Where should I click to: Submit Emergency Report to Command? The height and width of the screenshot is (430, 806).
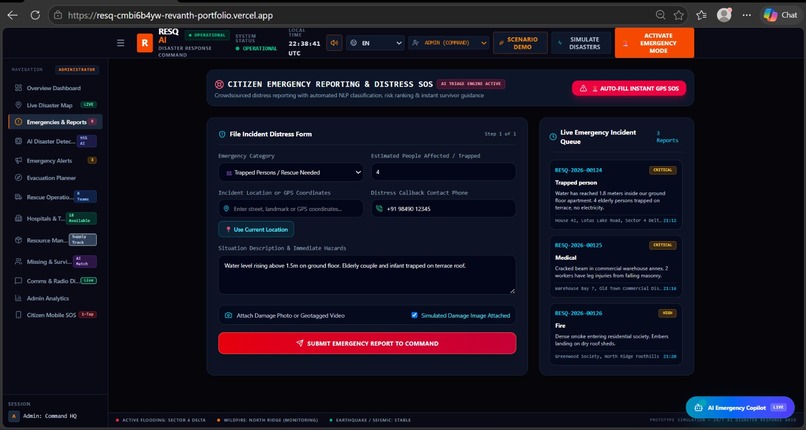click(367, 343)
